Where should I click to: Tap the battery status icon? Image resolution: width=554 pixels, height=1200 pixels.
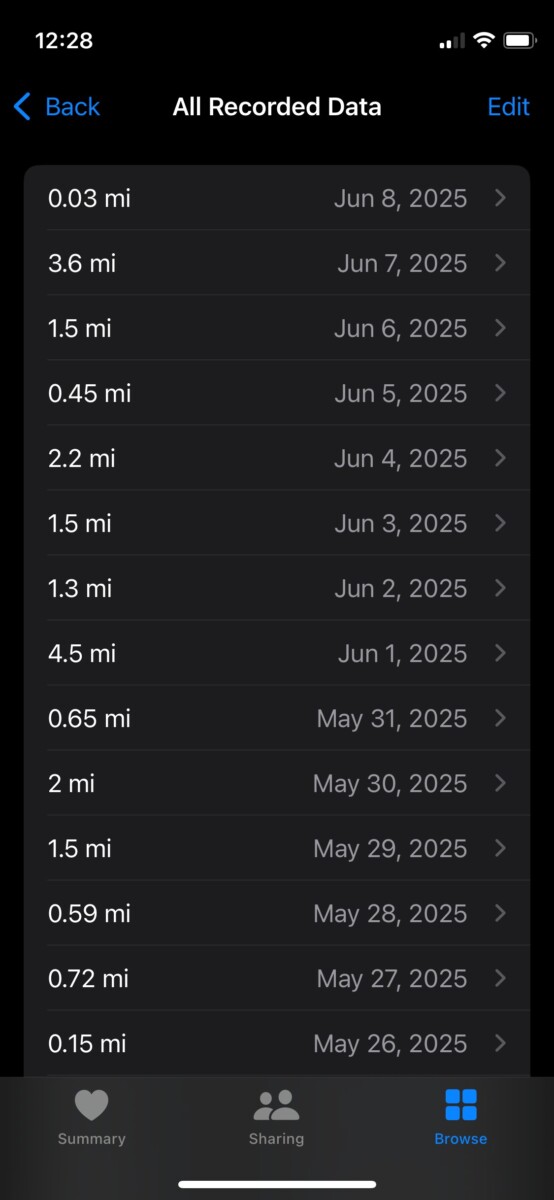click(521, 41)
